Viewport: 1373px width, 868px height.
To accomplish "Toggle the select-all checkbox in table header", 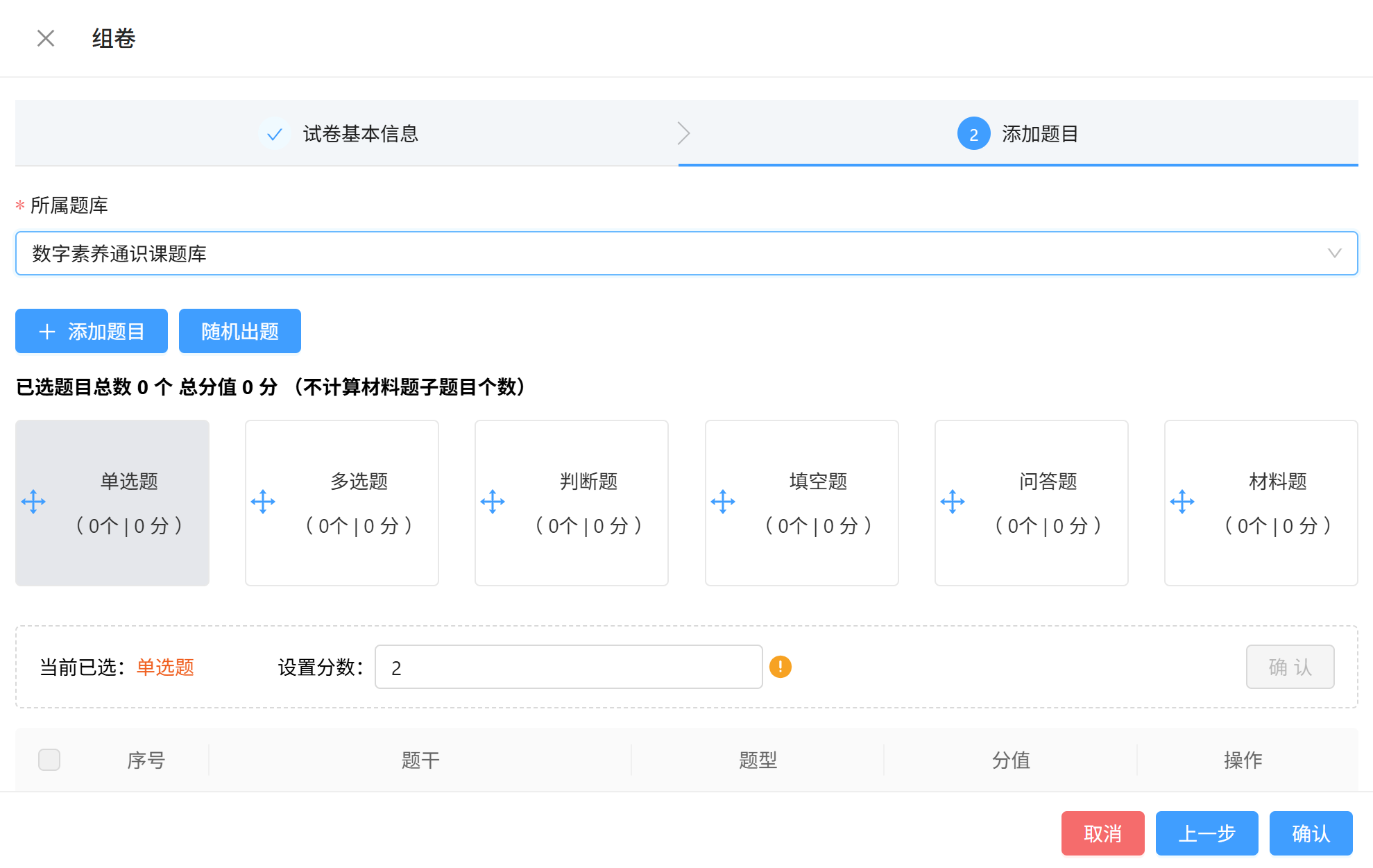I will (49, 760).
